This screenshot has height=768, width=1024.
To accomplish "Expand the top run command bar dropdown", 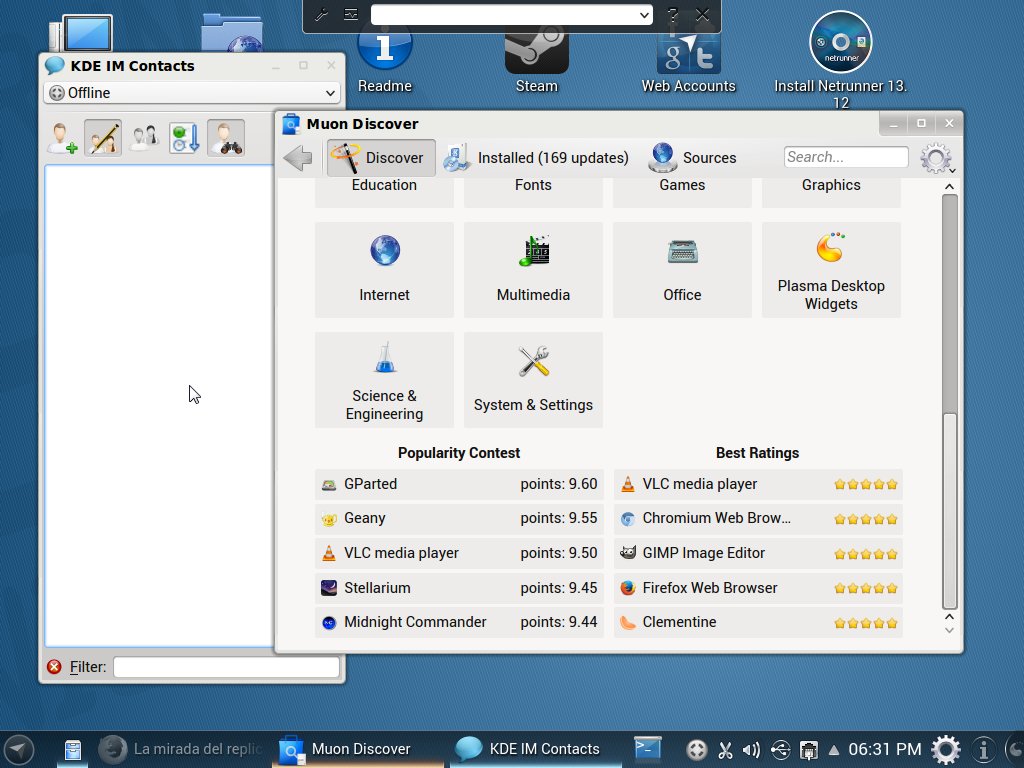I will (x=644, y=15).
